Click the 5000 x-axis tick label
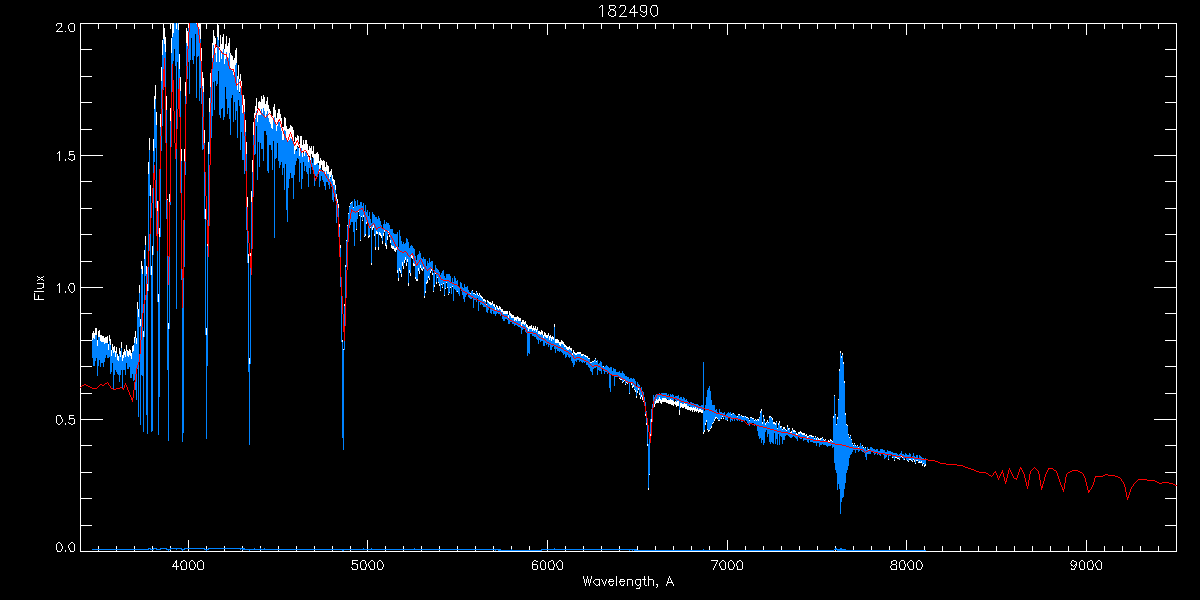 click(367, 565)
